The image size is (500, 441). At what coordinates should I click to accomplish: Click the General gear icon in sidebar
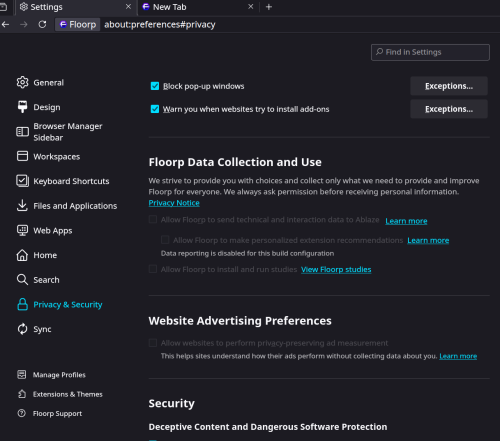[x=22, y=82]
